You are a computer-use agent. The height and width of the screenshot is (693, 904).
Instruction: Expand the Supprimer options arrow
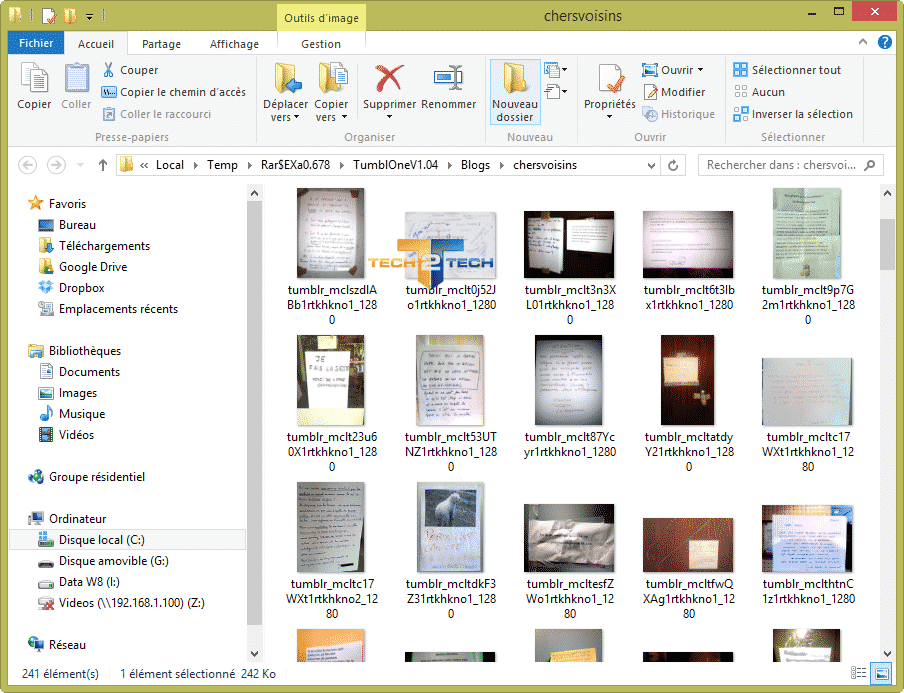pyautogui.click(x=389, y=117)
